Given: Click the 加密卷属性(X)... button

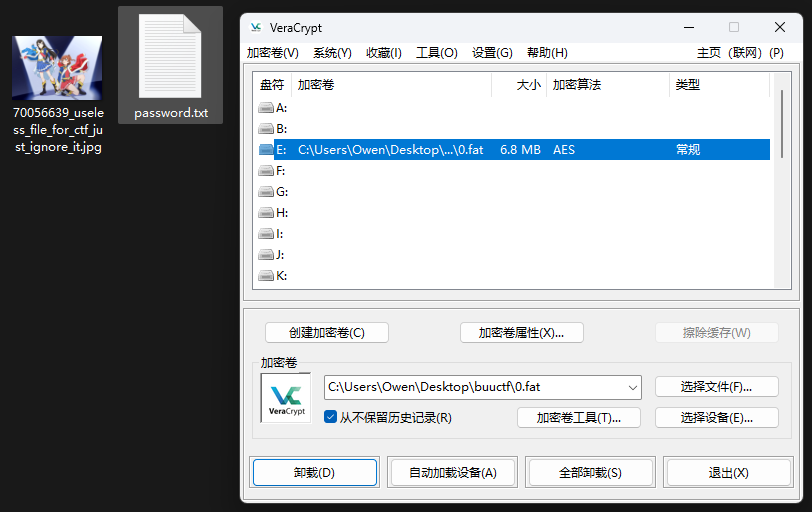Looking at the screenshot, I should [521, 332].
